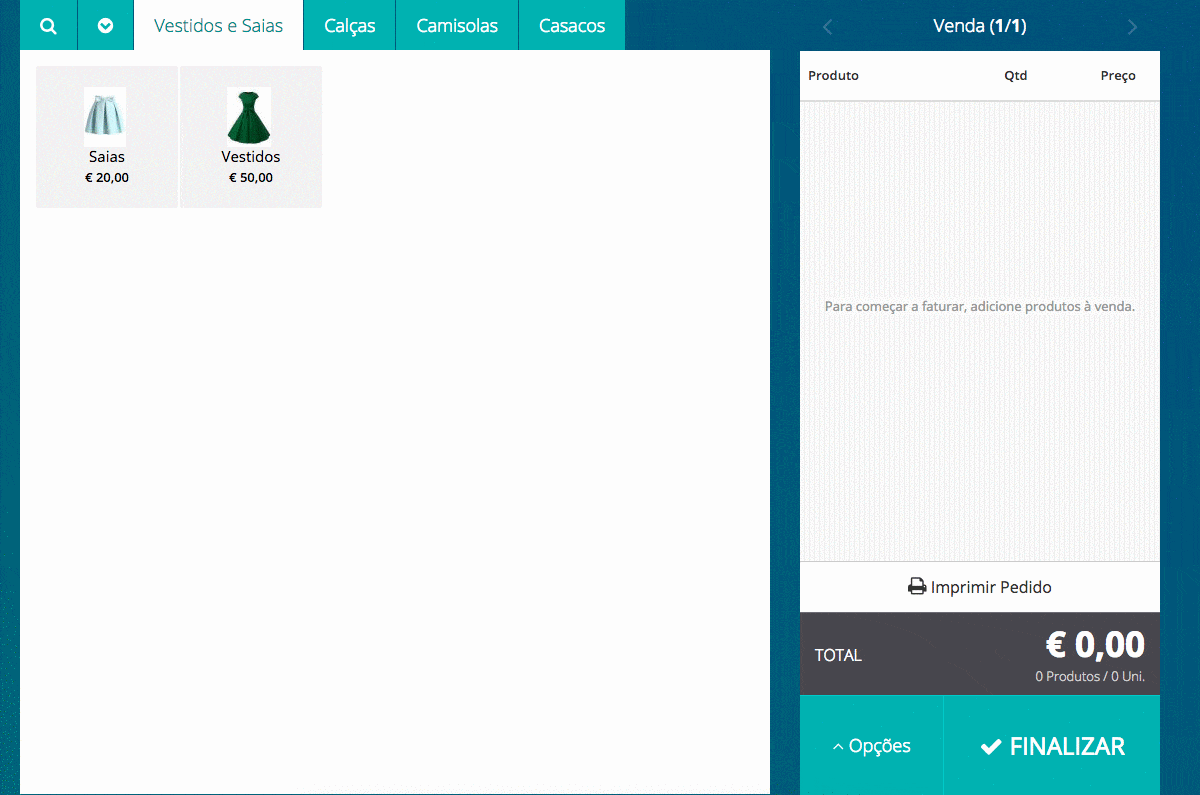Click the next sale right arrow
The width and height of the screenshot is (1200, 795).
[1132, 27]
